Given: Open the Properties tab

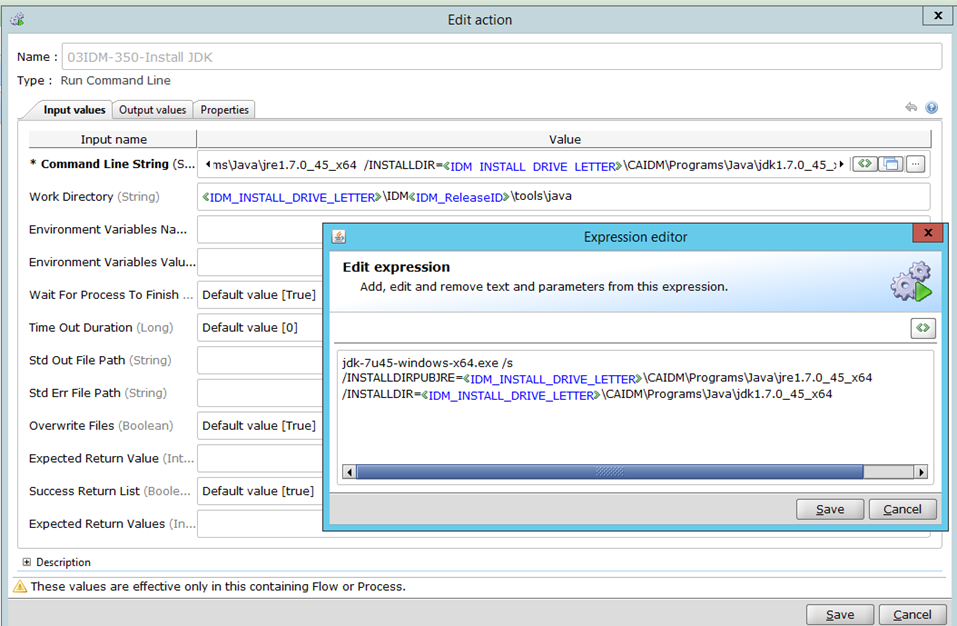Looking at the screenshot, I should click(224, 110).
